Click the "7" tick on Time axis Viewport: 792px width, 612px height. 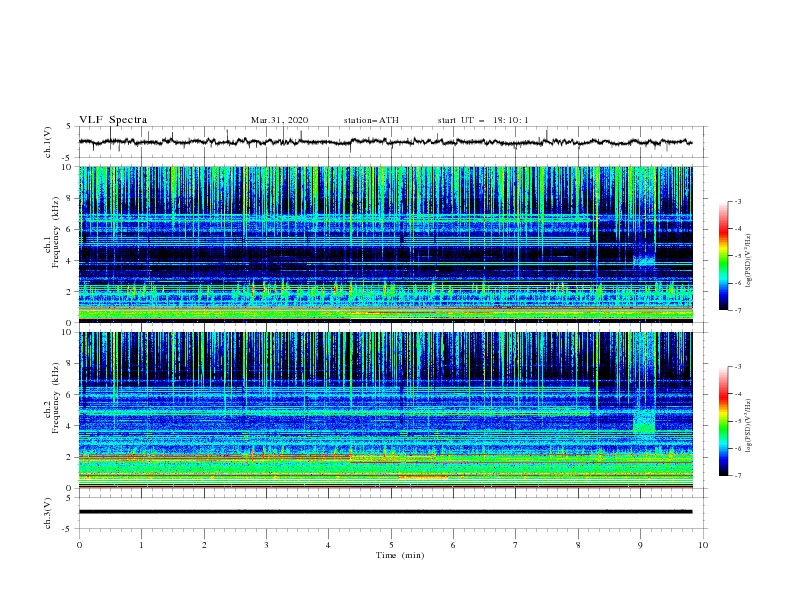(516, 545)
